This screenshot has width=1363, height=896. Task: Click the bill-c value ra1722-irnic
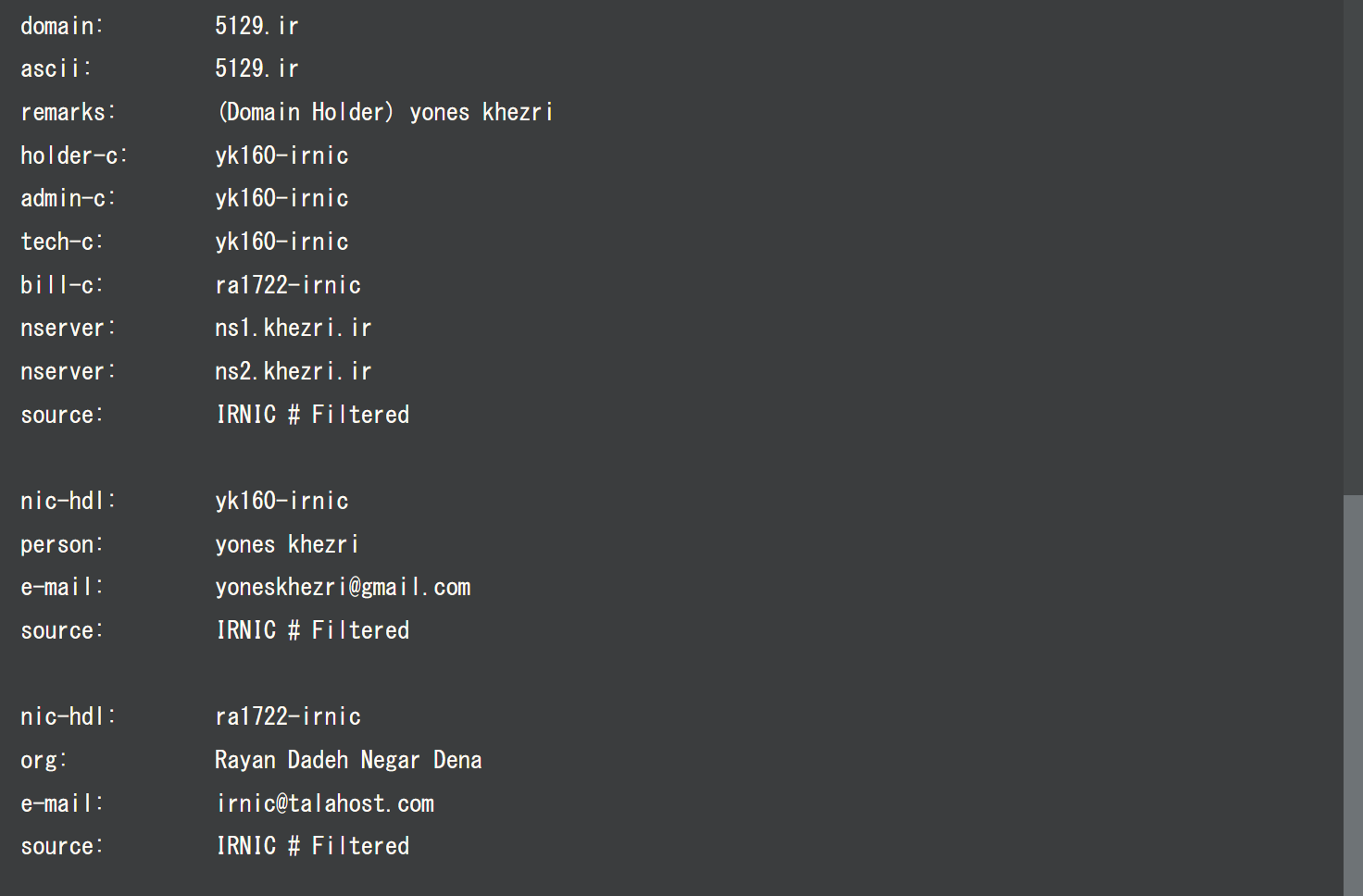coord(288,285)
